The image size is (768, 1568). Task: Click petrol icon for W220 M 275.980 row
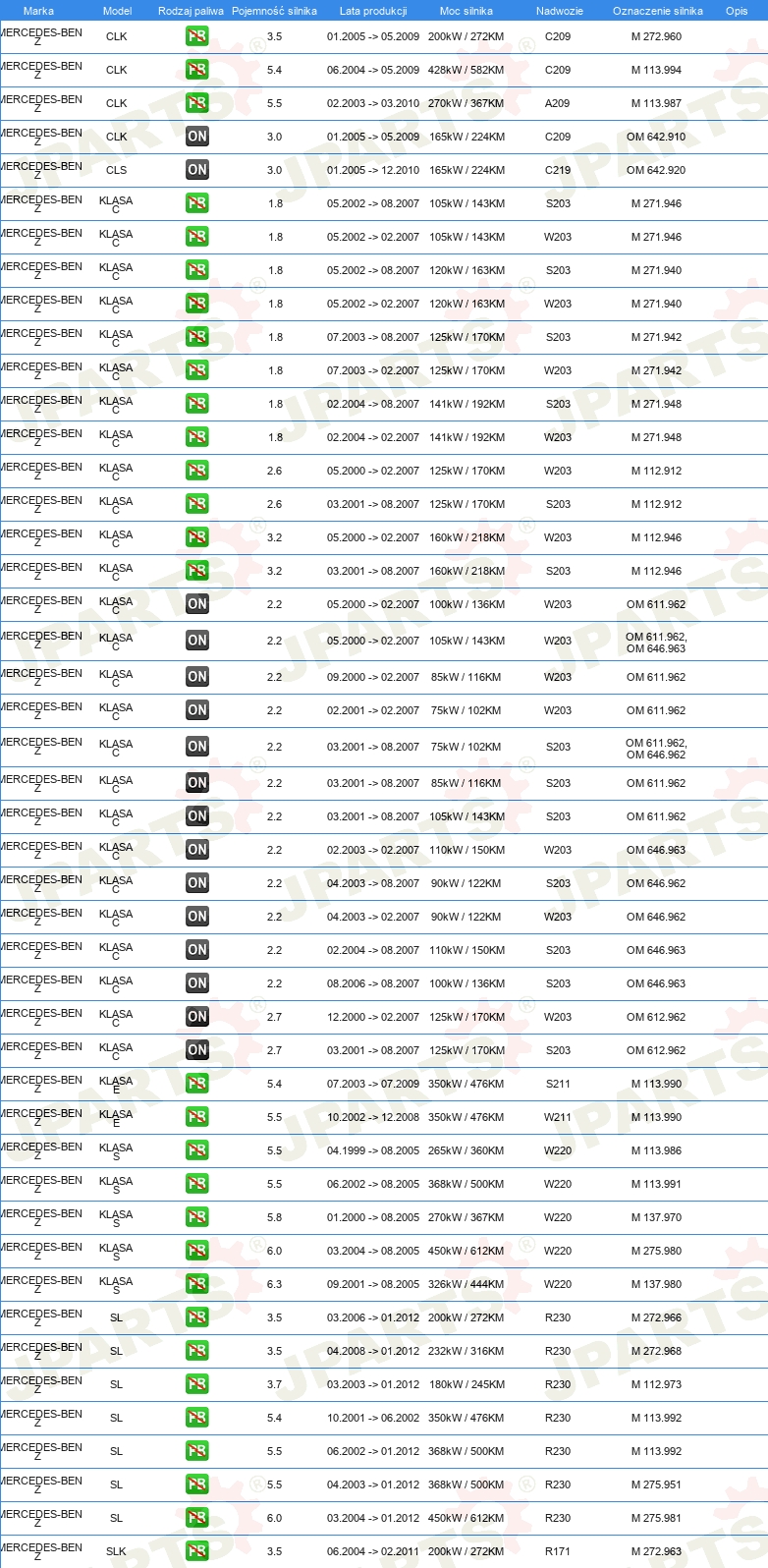pyautogui.click(x=197, y=1251)
